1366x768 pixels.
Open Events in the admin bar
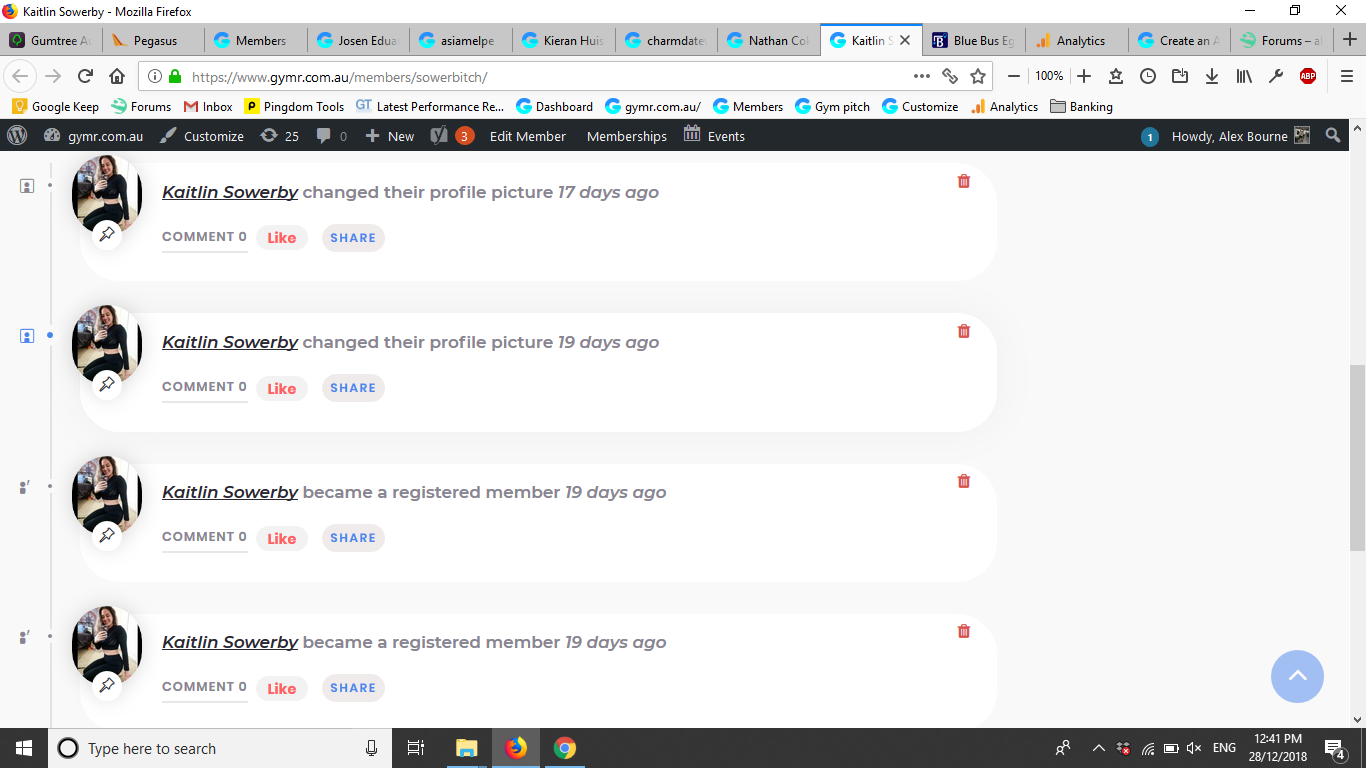click(x=714, y=136)
